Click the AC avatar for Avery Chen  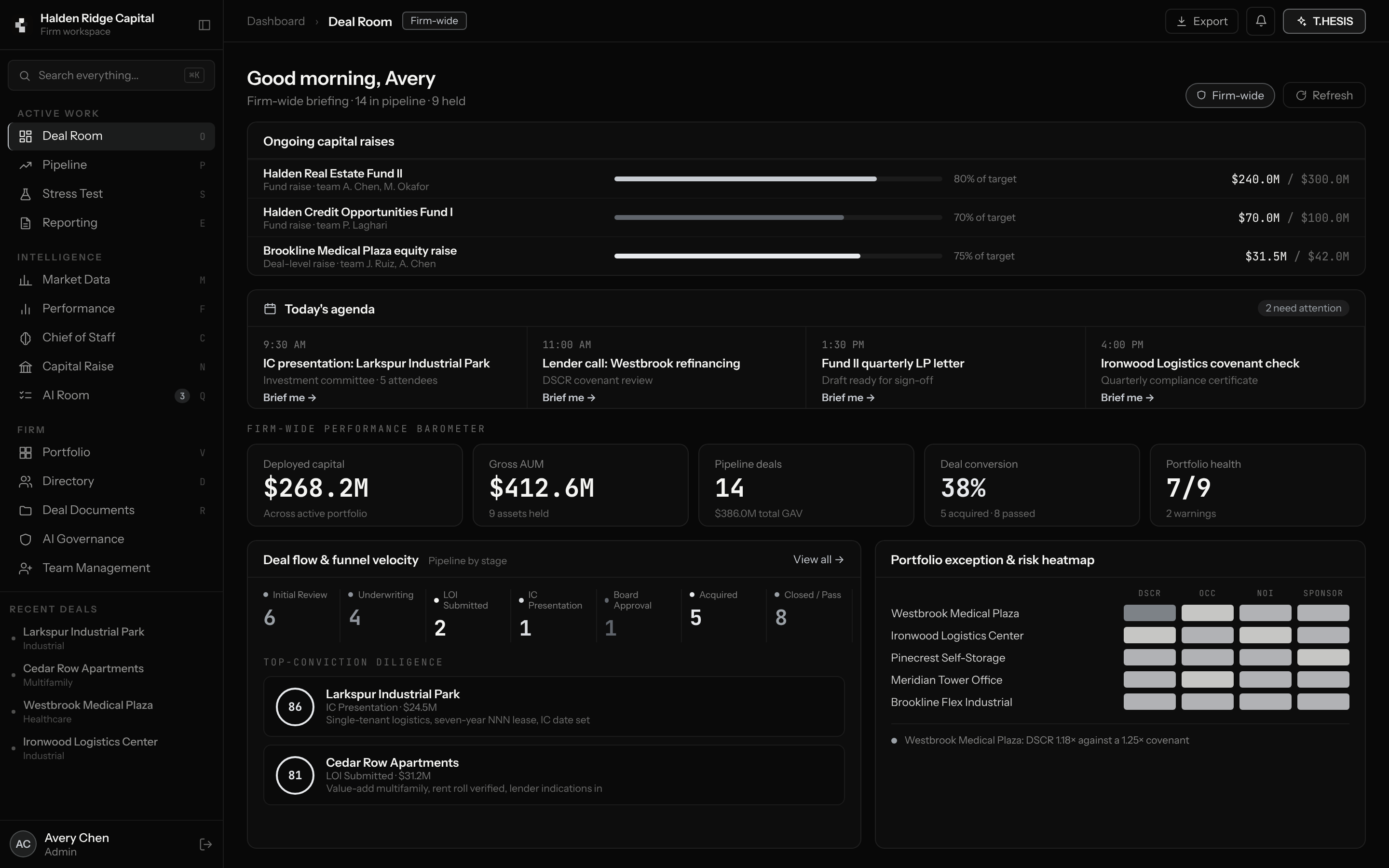click(23, 844)
